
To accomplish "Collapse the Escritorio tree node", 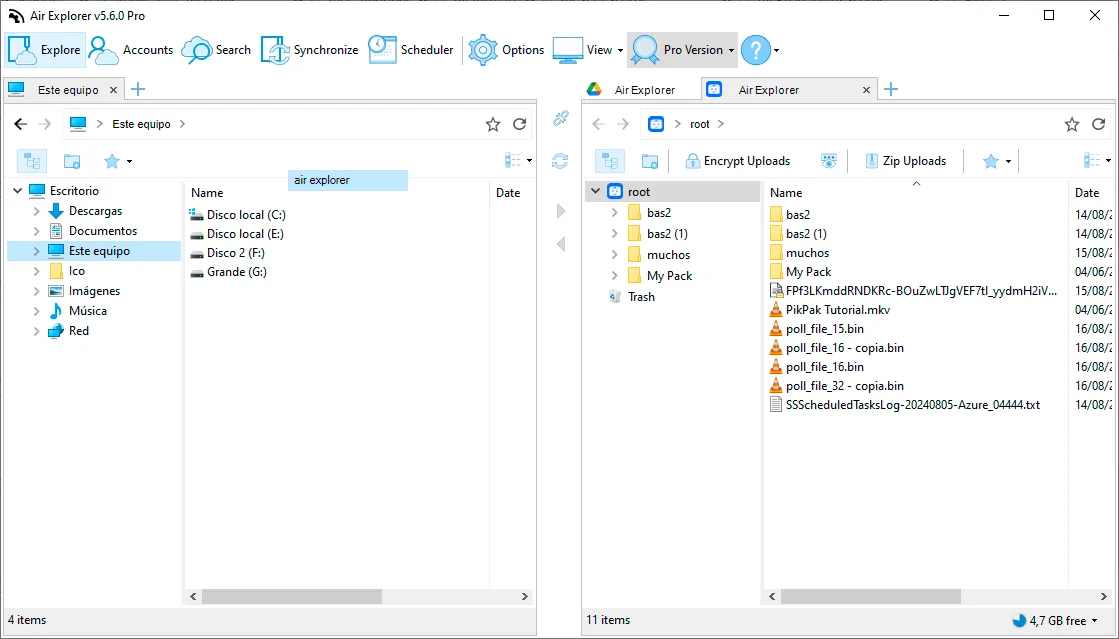I will (x=18, y=191).
